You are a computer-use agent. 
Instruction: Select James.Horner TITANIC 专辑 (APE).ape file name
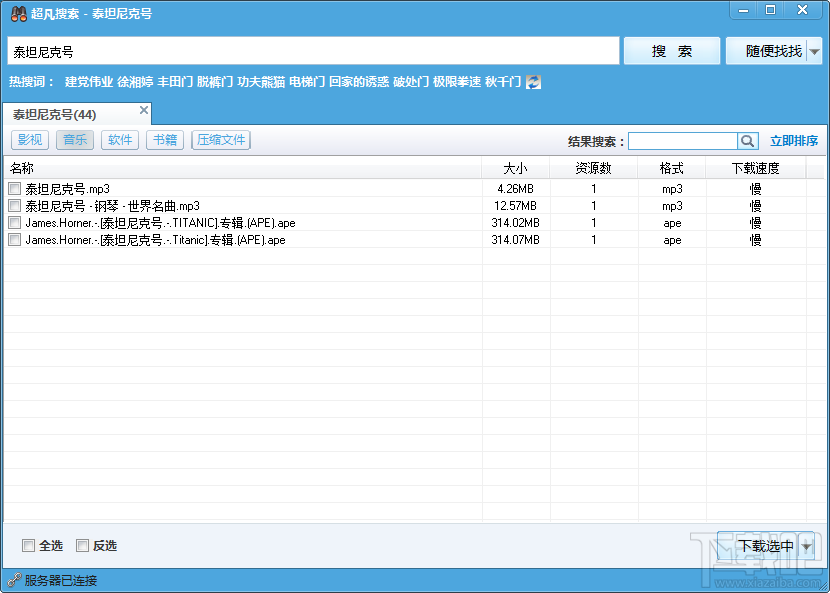tap(160, 223)
